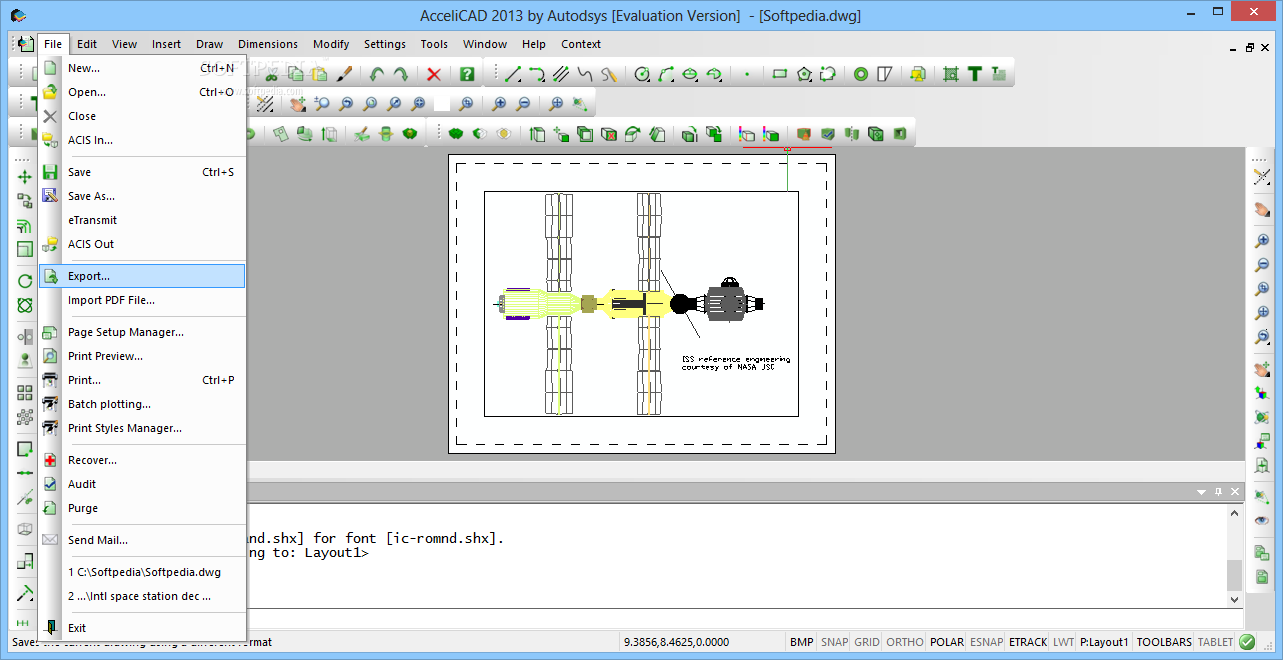Click the Move tool in left toolbar
The width and height of the screenshot is (1283, 660).
pyautogui.click(x=25, y=177)
